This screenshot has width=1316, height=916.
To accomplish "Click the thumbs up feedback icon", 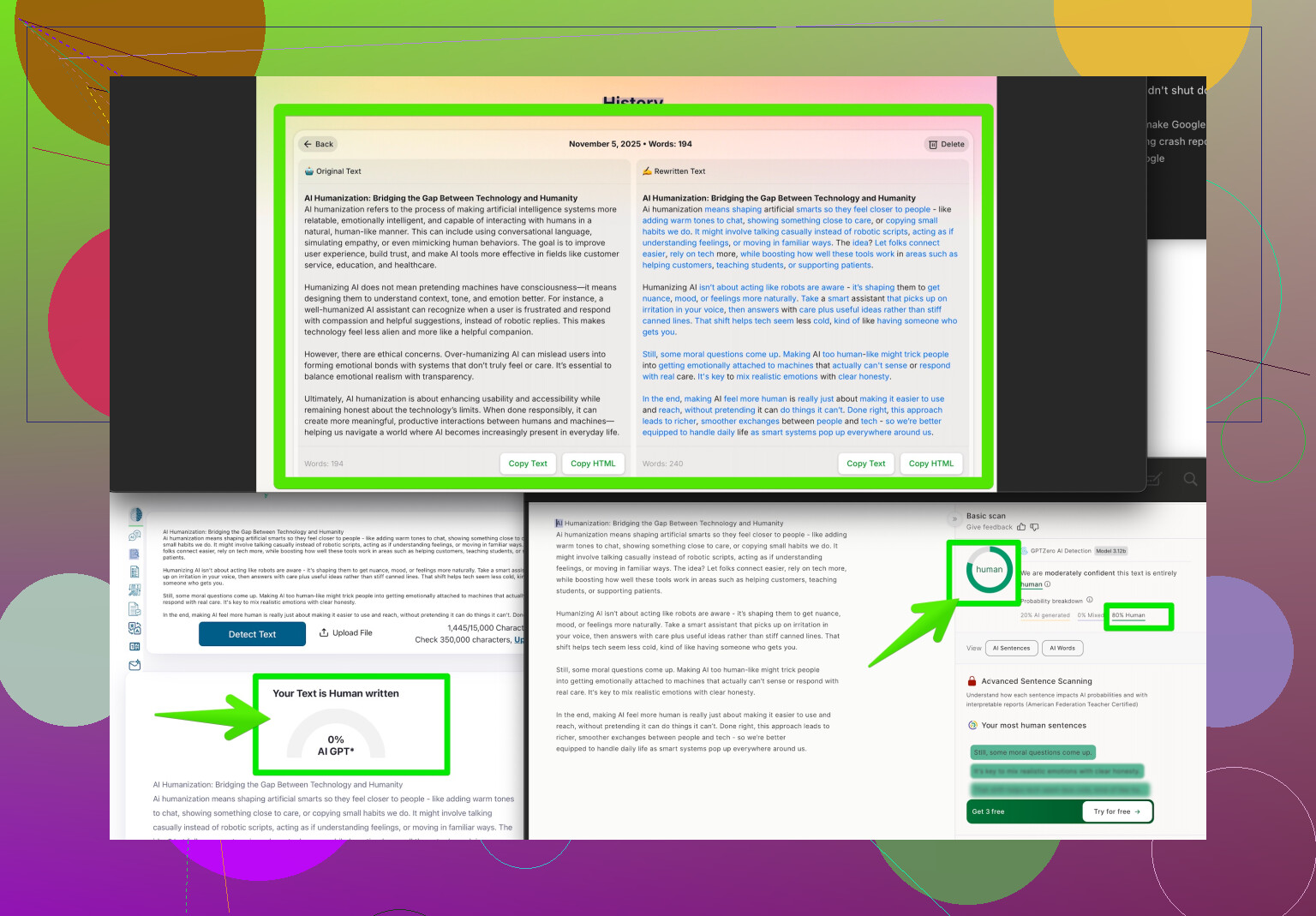I will point(1021,527).
